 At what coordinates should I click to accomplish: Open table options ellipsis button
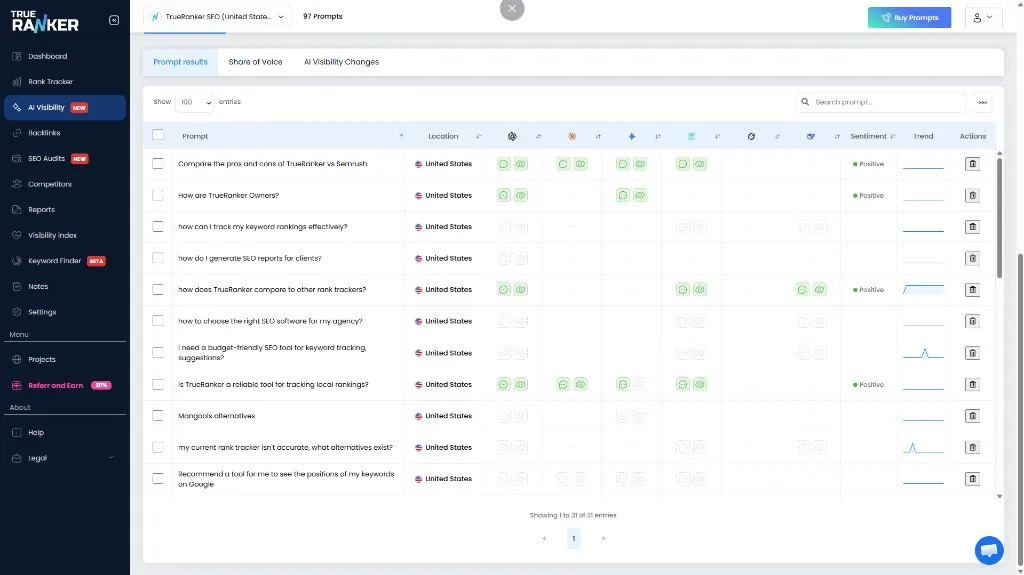982,102
